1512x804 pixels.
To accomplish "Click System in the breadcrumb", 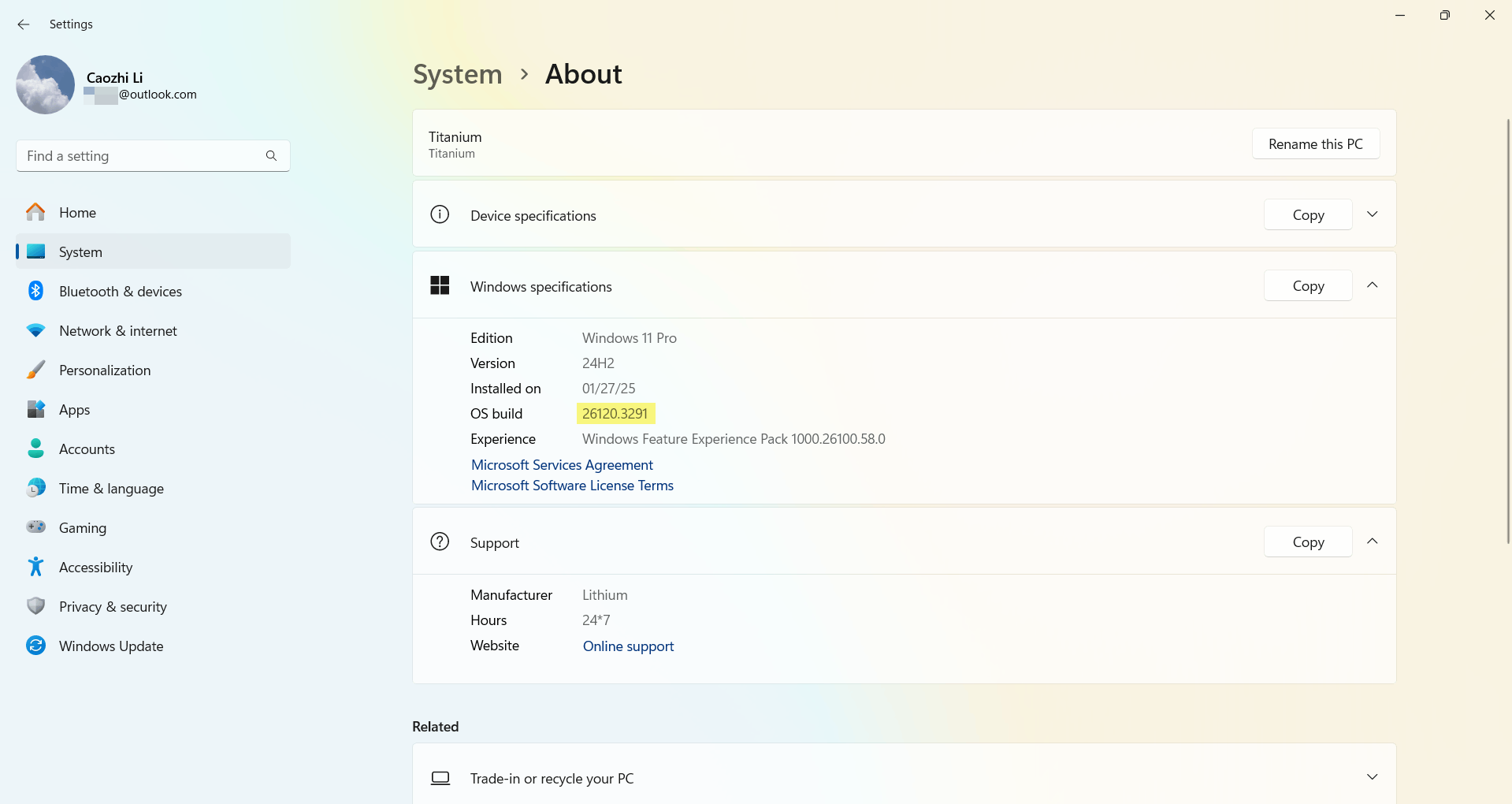I will [x=457, y=74].
